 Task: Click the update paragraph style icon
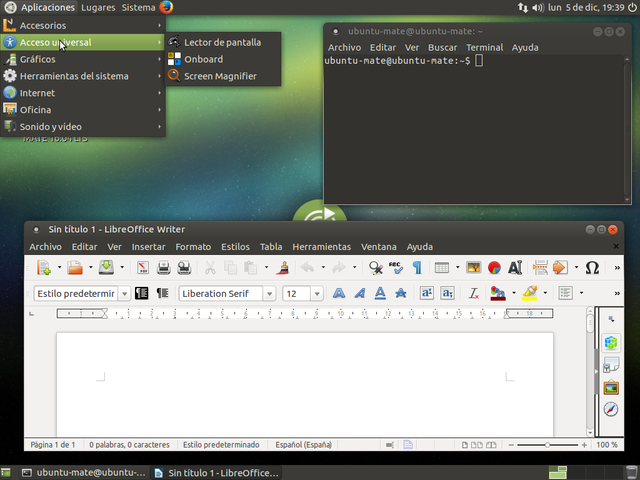(x=142, y=293)
